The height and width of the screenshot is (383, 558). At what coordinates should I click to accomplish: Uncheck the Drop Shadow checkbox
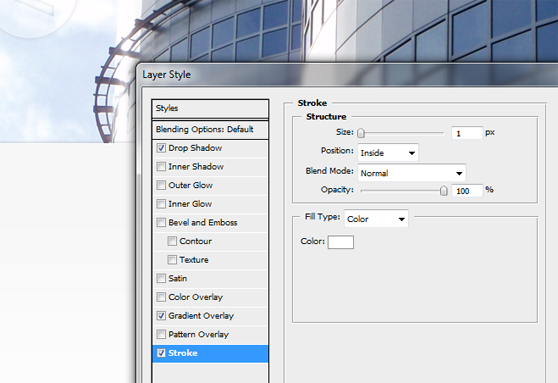coord(161,148)
